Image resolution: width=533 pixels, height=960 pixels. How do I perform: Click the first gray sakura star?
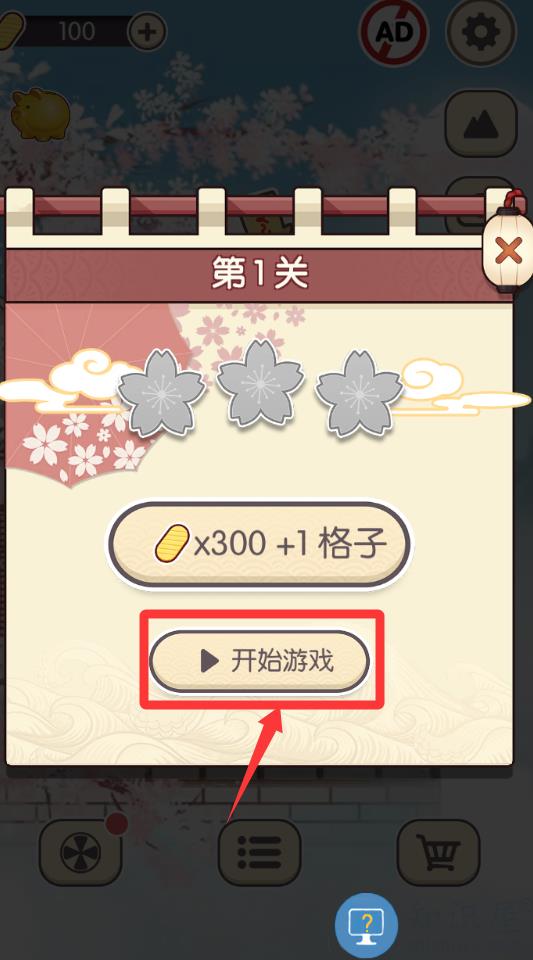pos(161,394)
